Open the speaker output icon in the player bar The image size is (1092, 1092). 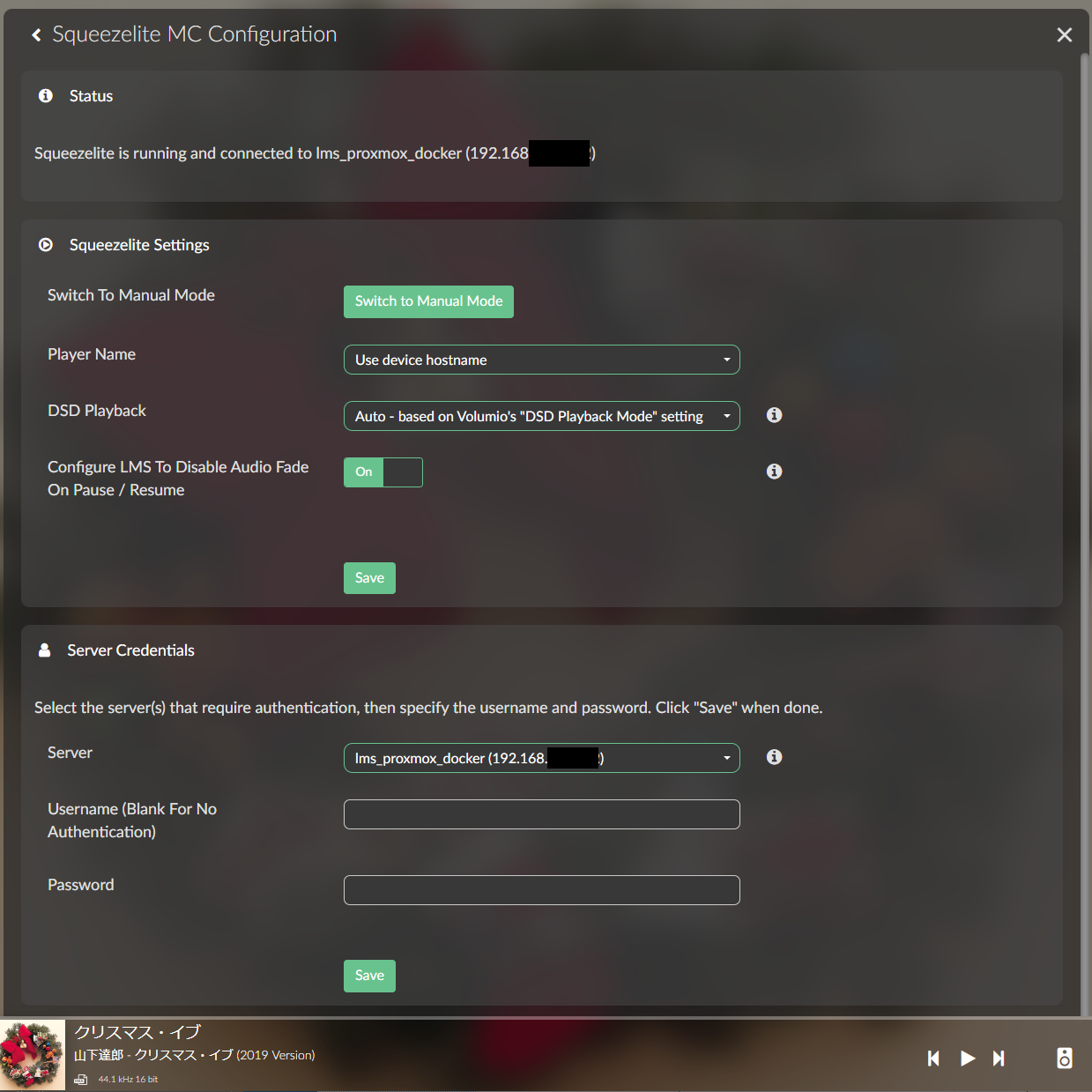[1065, 1058]
